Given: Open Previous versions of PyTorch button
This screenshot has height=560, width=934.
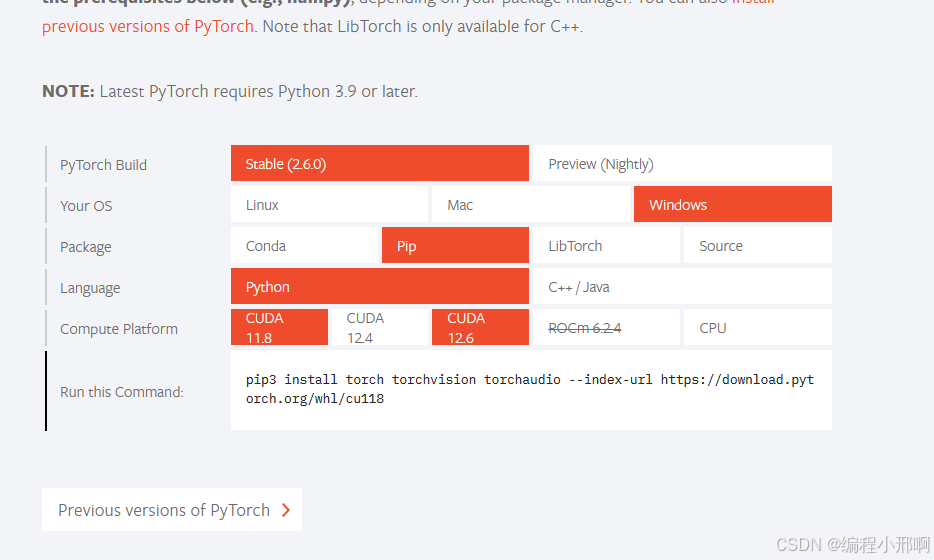Looking at the screenshot, I should [x=172, y=510].
